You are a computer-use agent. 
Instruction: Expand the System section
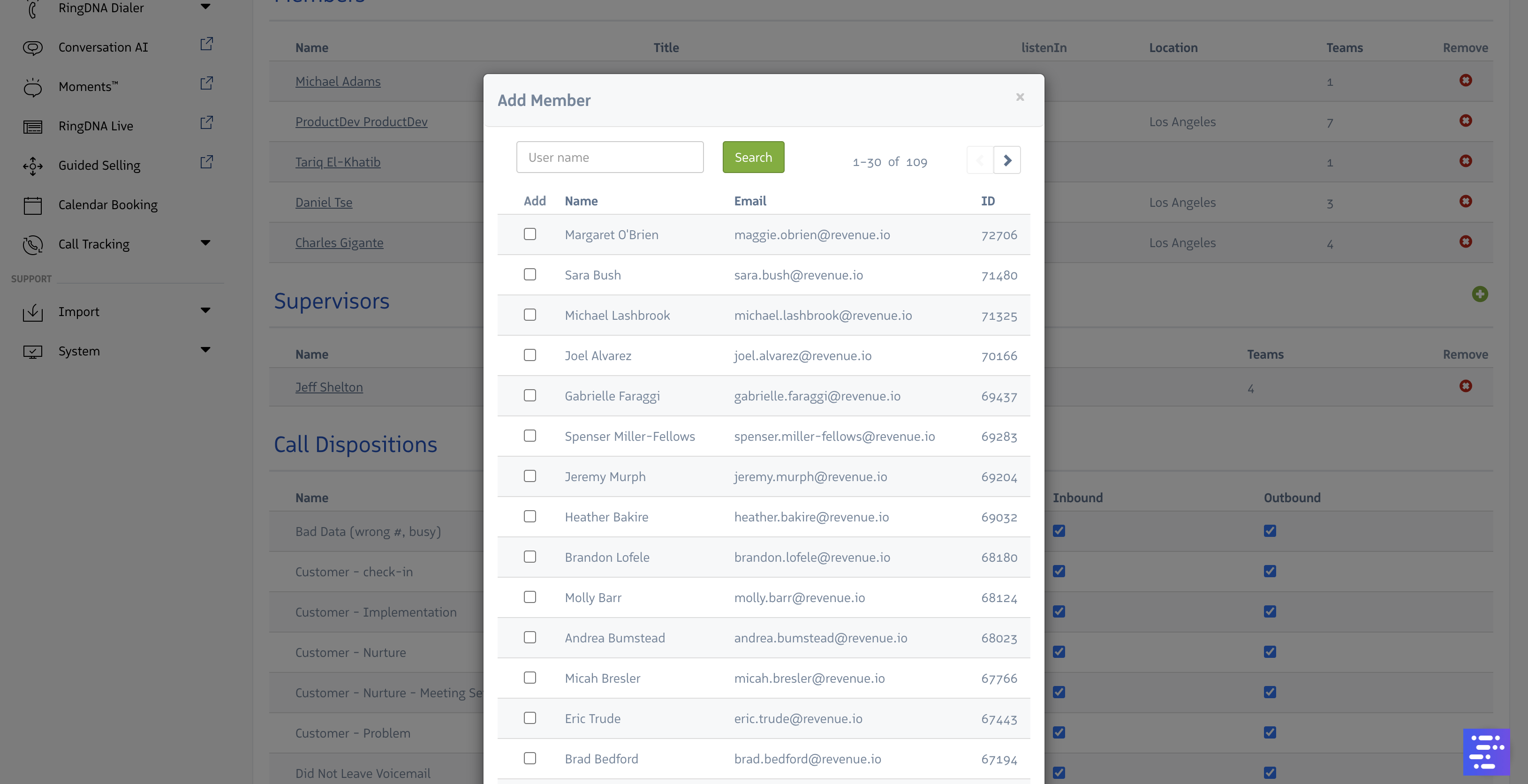(205, 350)
